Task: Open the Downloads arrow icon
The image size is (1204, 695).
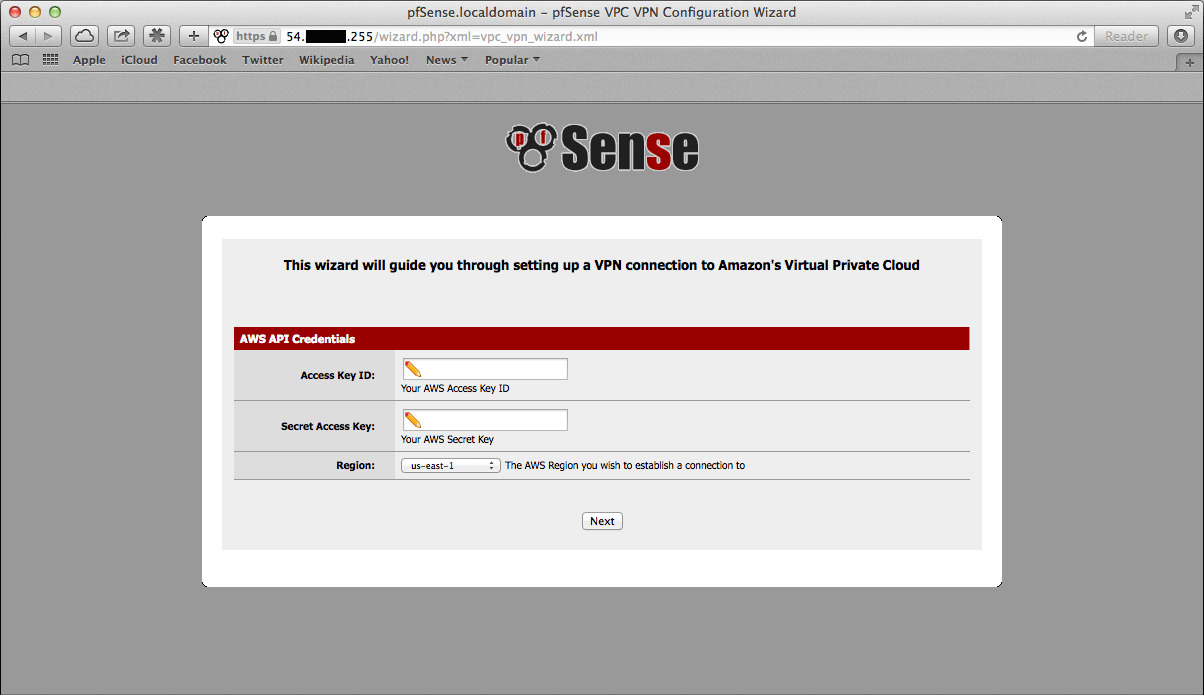Action: click(x=1181, y=36)
